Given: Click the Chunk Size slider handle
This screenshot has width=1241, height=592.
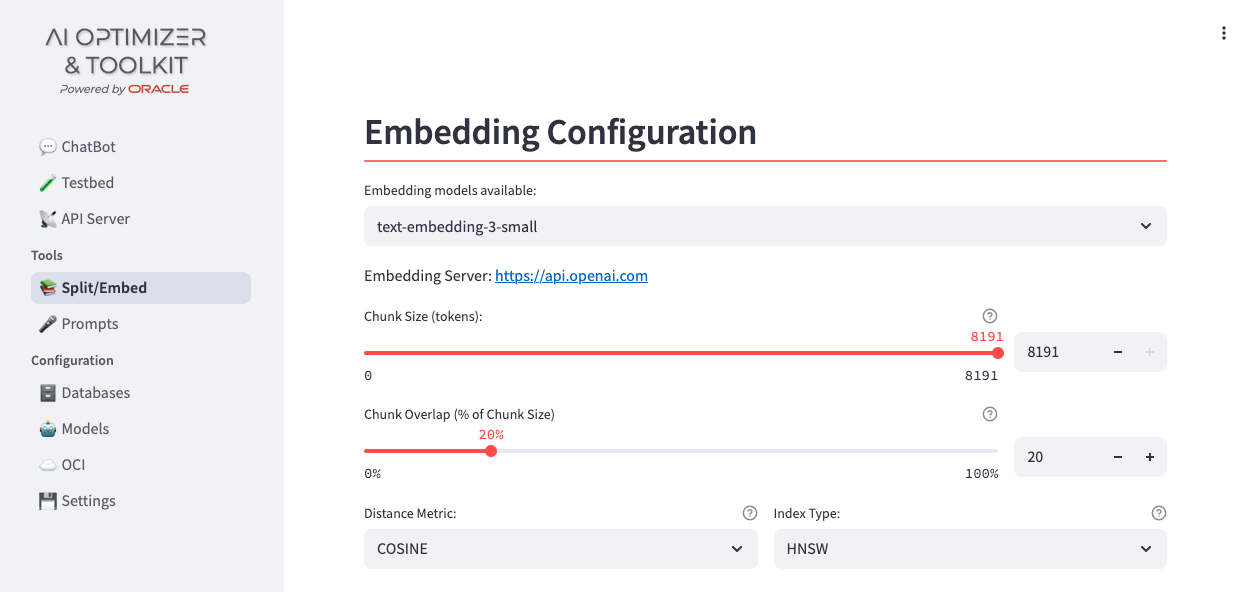Looking at the screenshot, I should pyautogui.click(x=998, y=353).
